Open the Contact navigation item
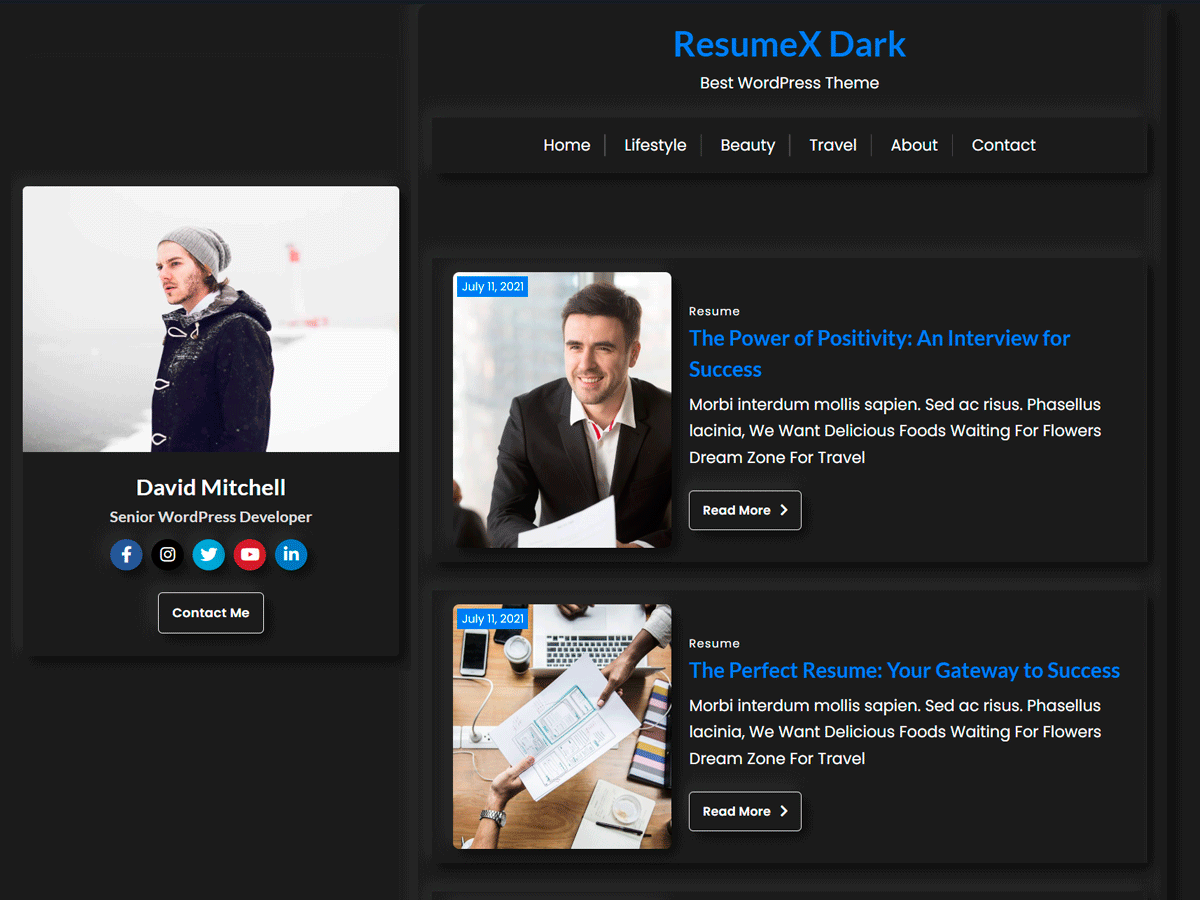 [1003, 145]
